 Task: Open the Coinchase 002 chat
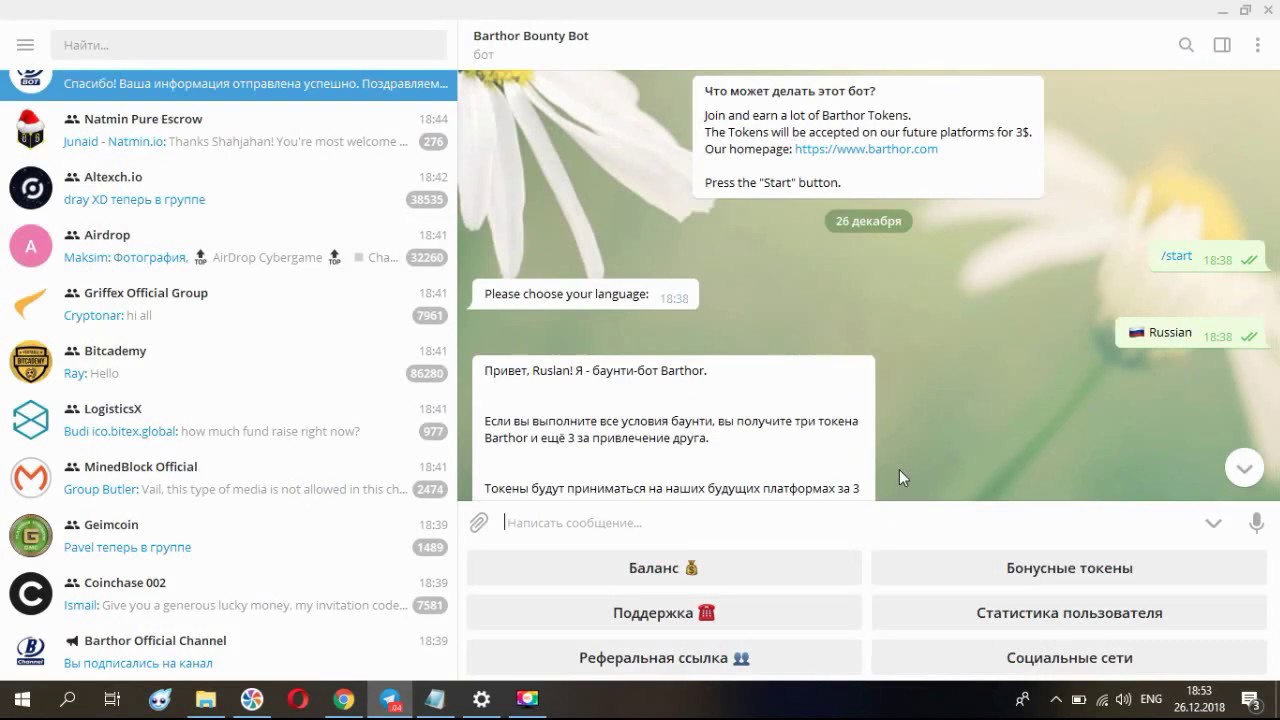[x=228, y=594]
